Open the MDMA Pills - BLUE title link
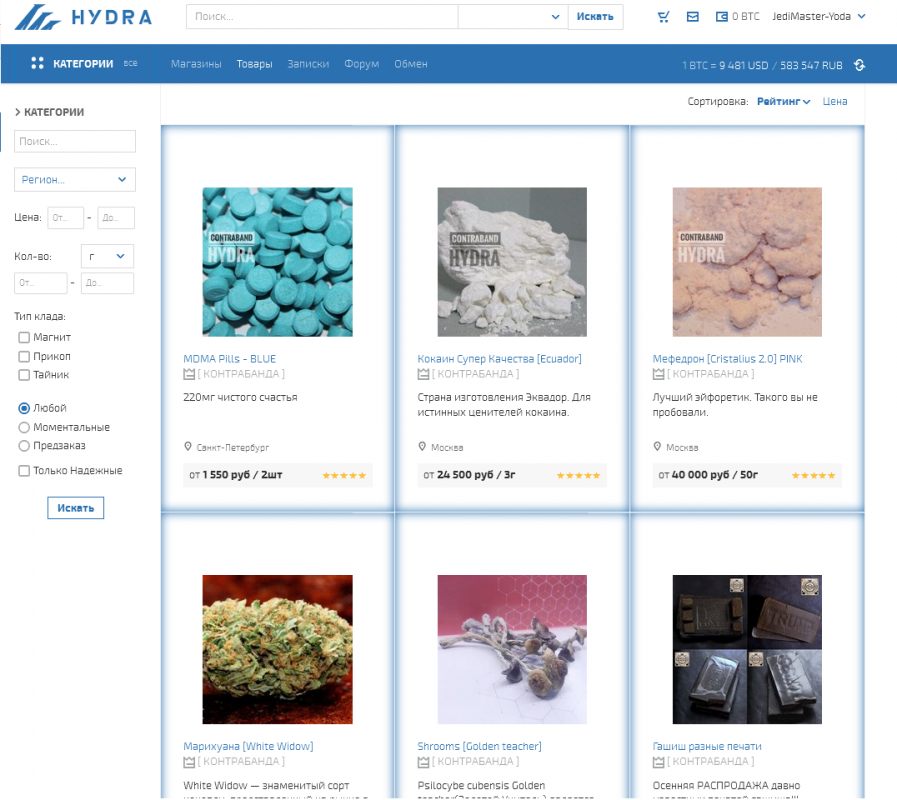897x800 pixels. click(229, 359)
